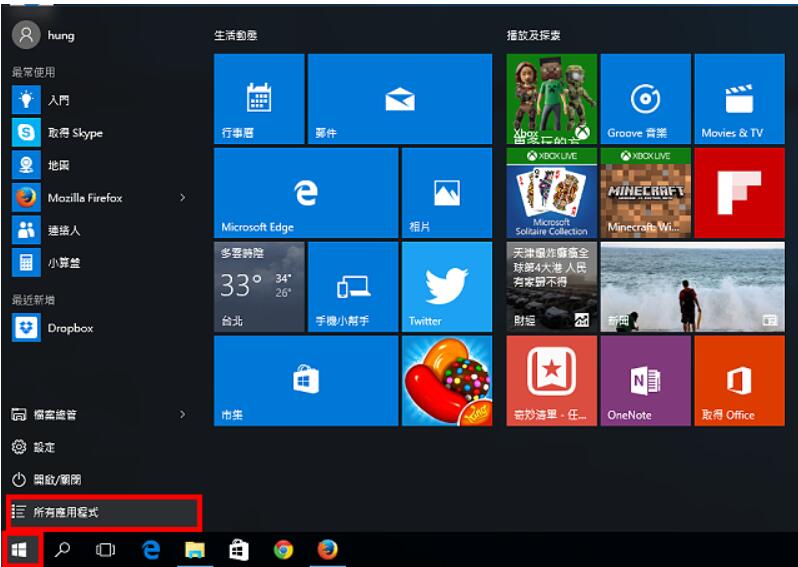Launch Edge from the taskbar
Image resolution: width=798 pixels, height=567 pixels.
[x=151, y=550]
